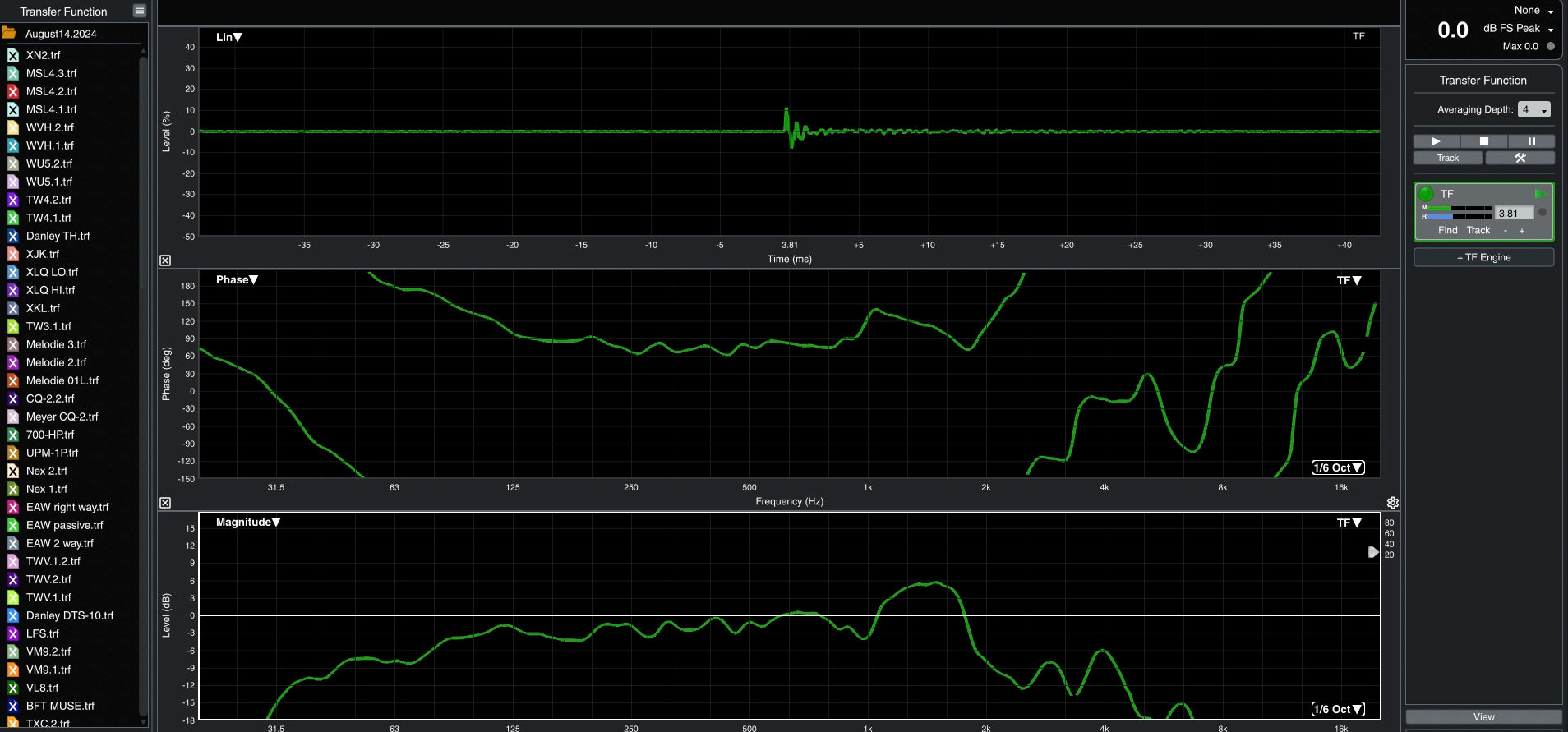
Task: Click the M measurement level meter
Action: (1460, 208)
